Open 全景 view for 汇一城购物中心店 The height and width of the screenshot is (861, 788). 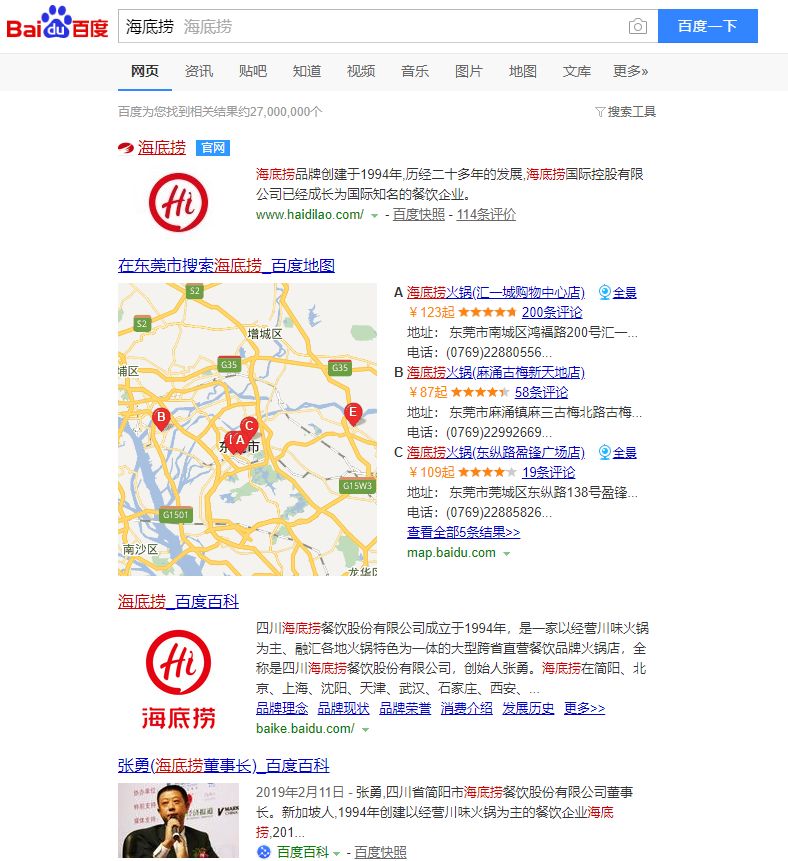[x=618, y=293]
